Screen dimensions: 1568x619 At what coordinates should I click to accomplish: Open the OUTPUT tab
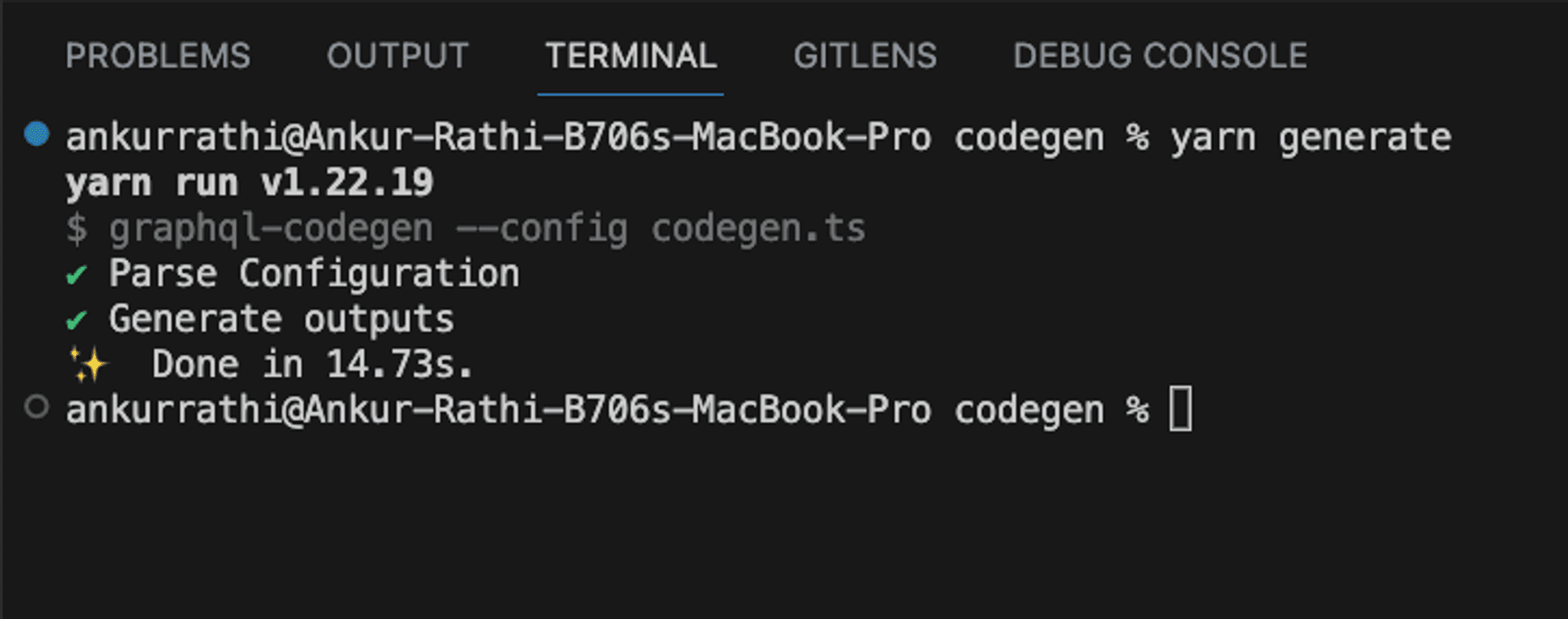click(x=397, y=56)
